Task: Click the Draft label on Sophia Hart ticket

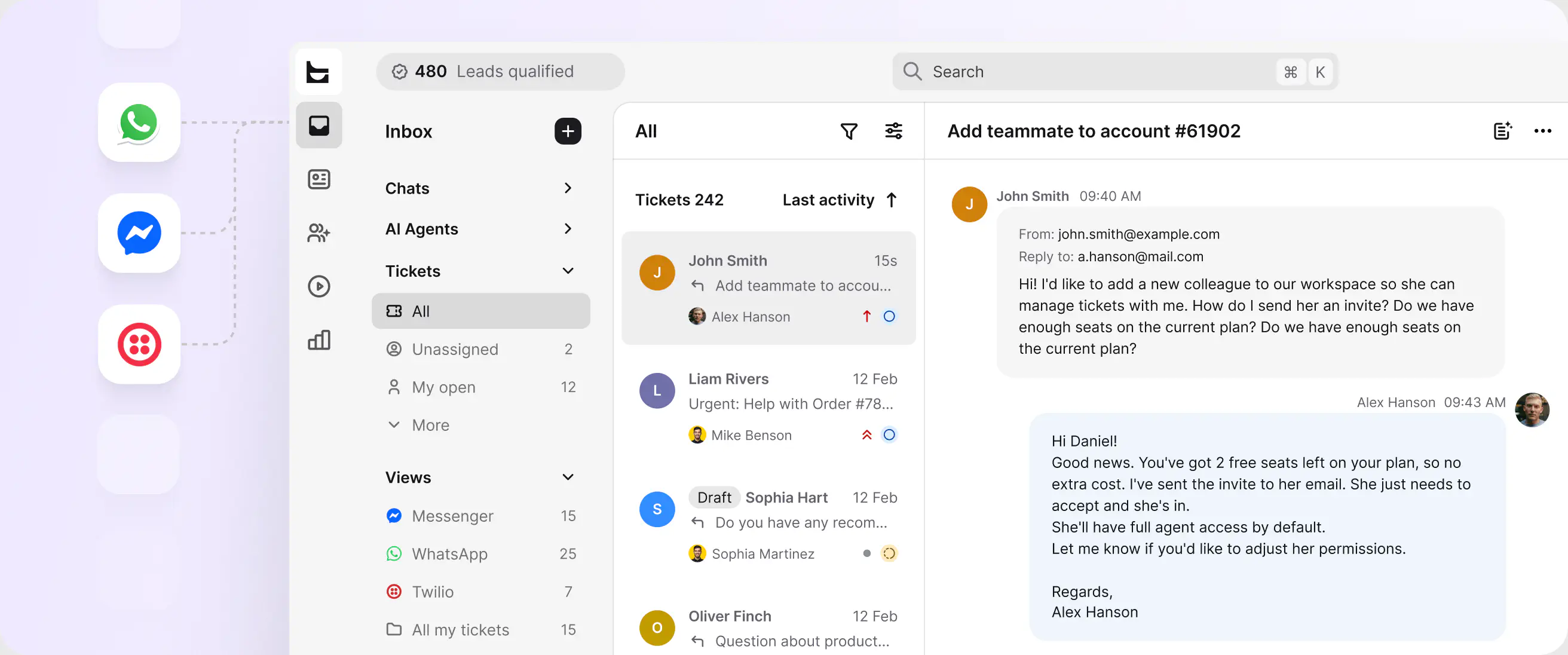Action: point(714,497)
